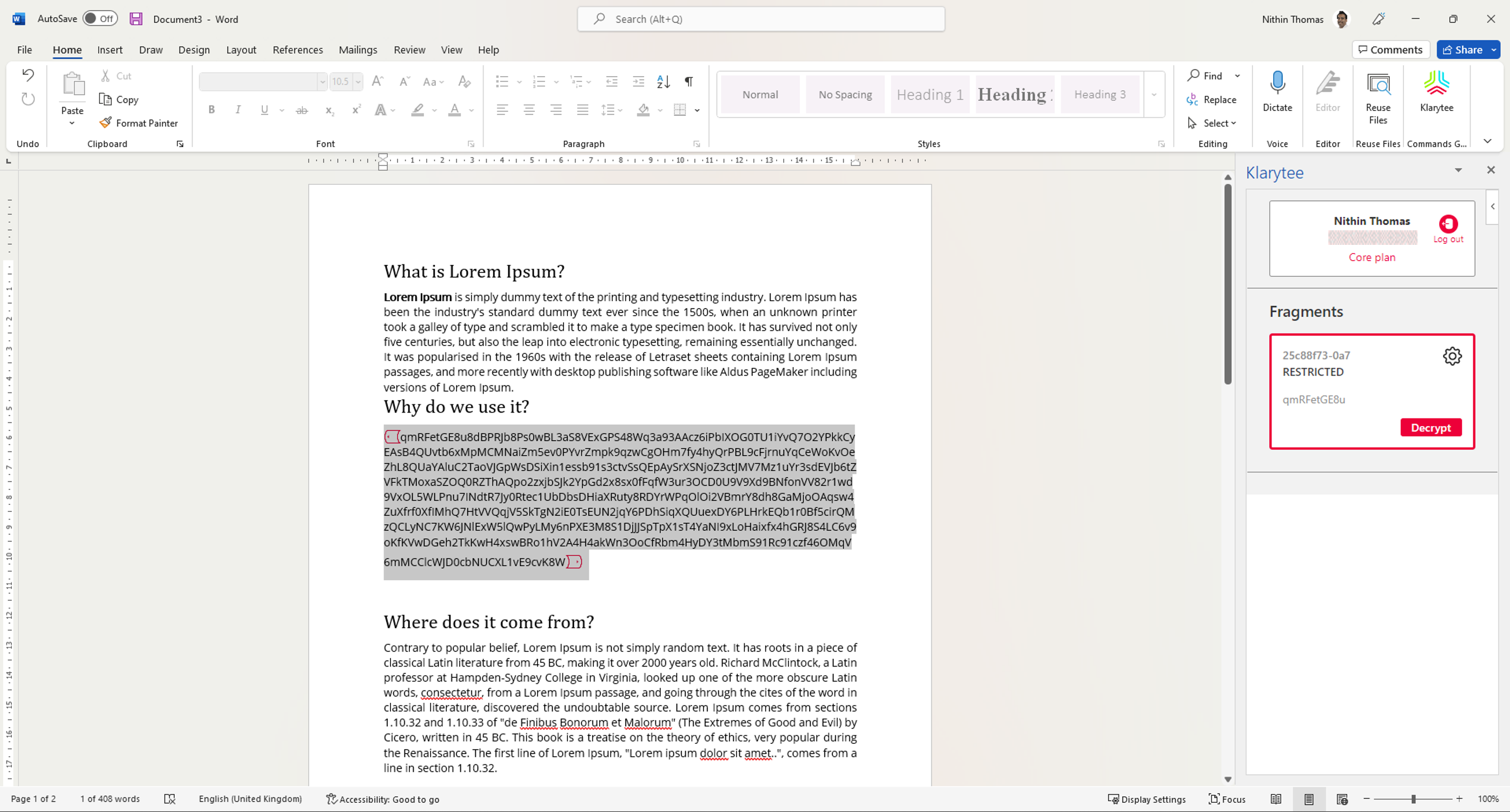The width and height of the screenshot is (1510, 812).
Task: Show paragraph marks
Action: click(x=689, y=82)
